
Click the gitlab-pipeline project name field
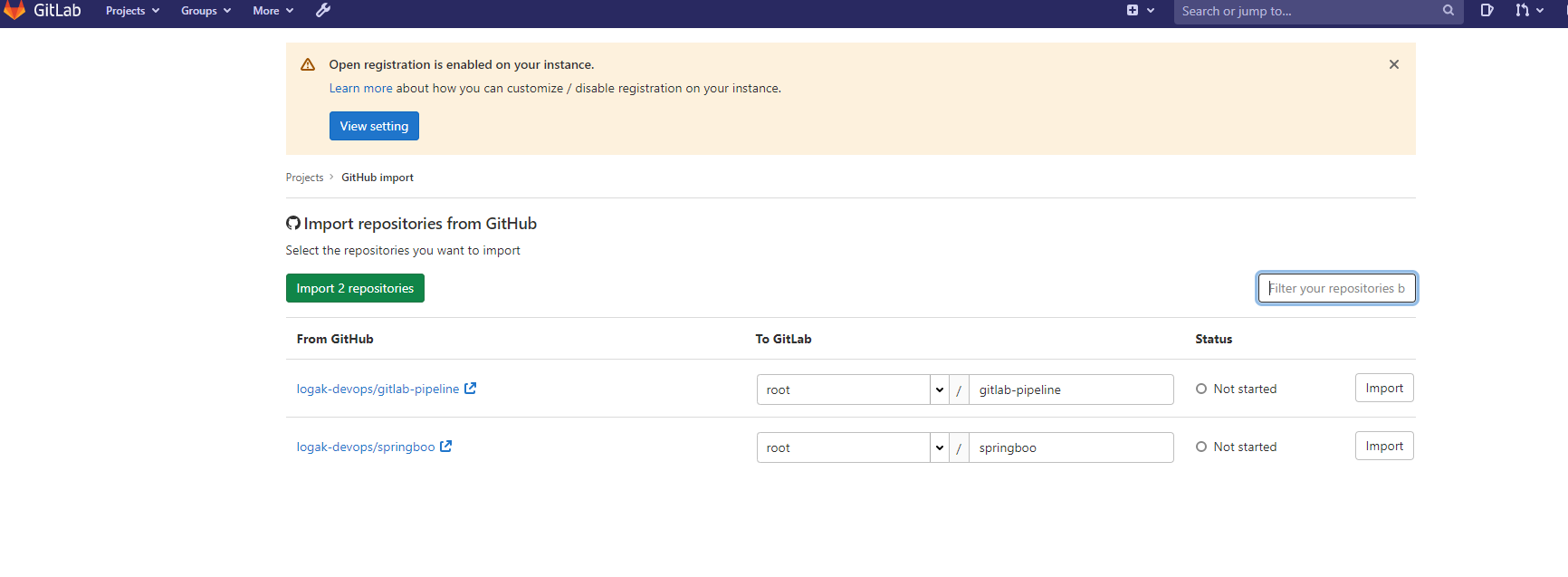tap(1071, 389)
